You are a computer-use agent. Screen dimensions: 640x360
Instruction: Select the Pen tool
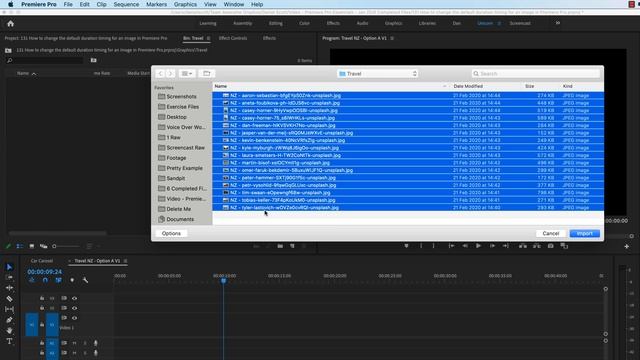pos(9,320)
